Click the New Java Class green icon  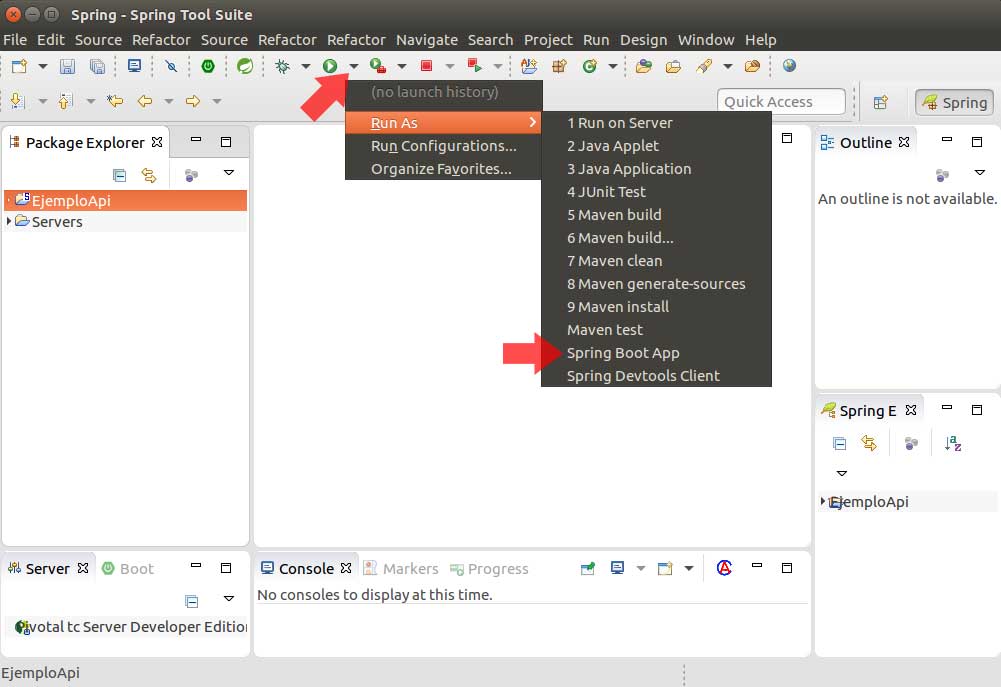(x=590, y=66)
